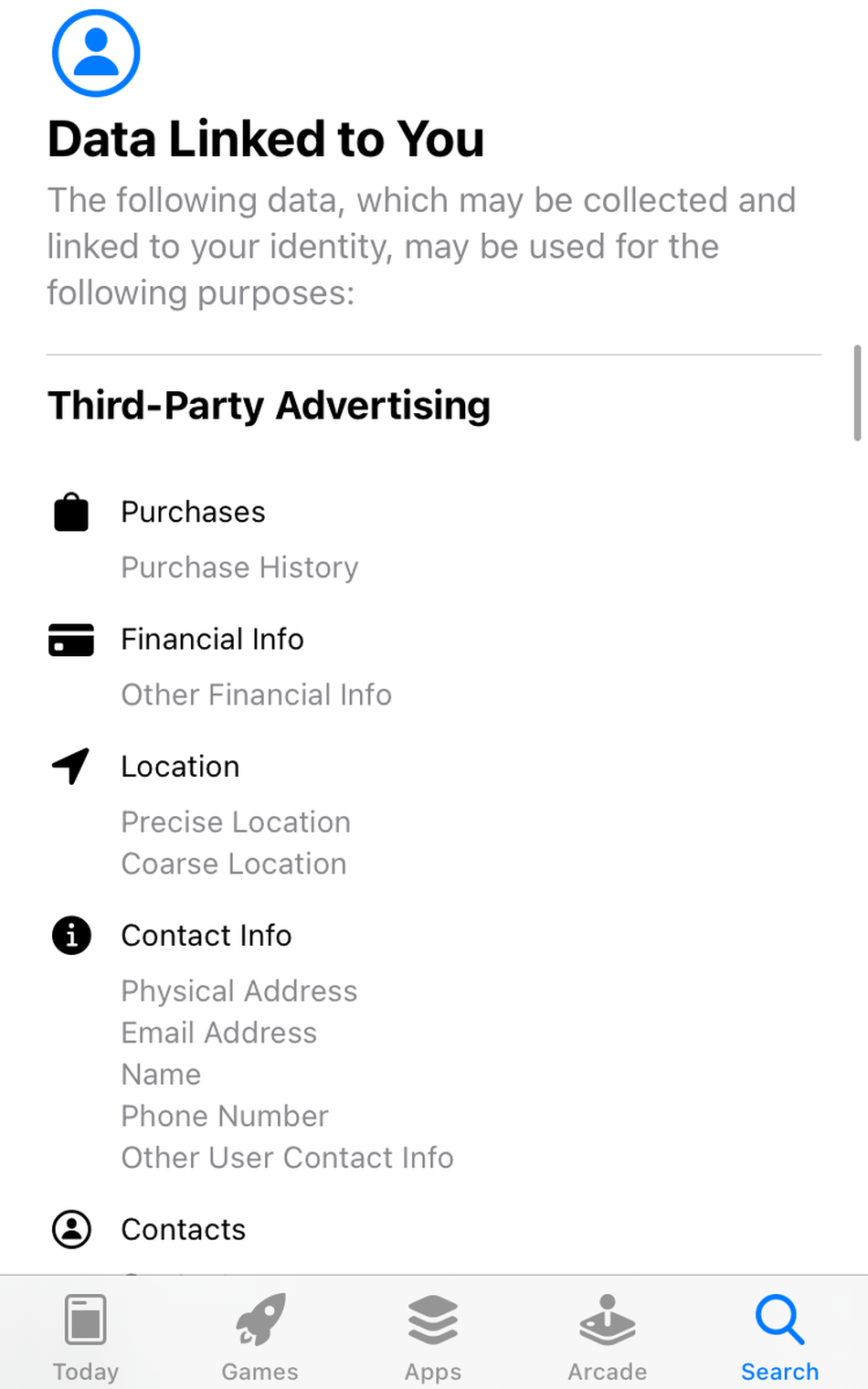Click the vertical scrollbar handle
Screen dimensions: 868x1389
pyautogui.click(x=857, y=393)
